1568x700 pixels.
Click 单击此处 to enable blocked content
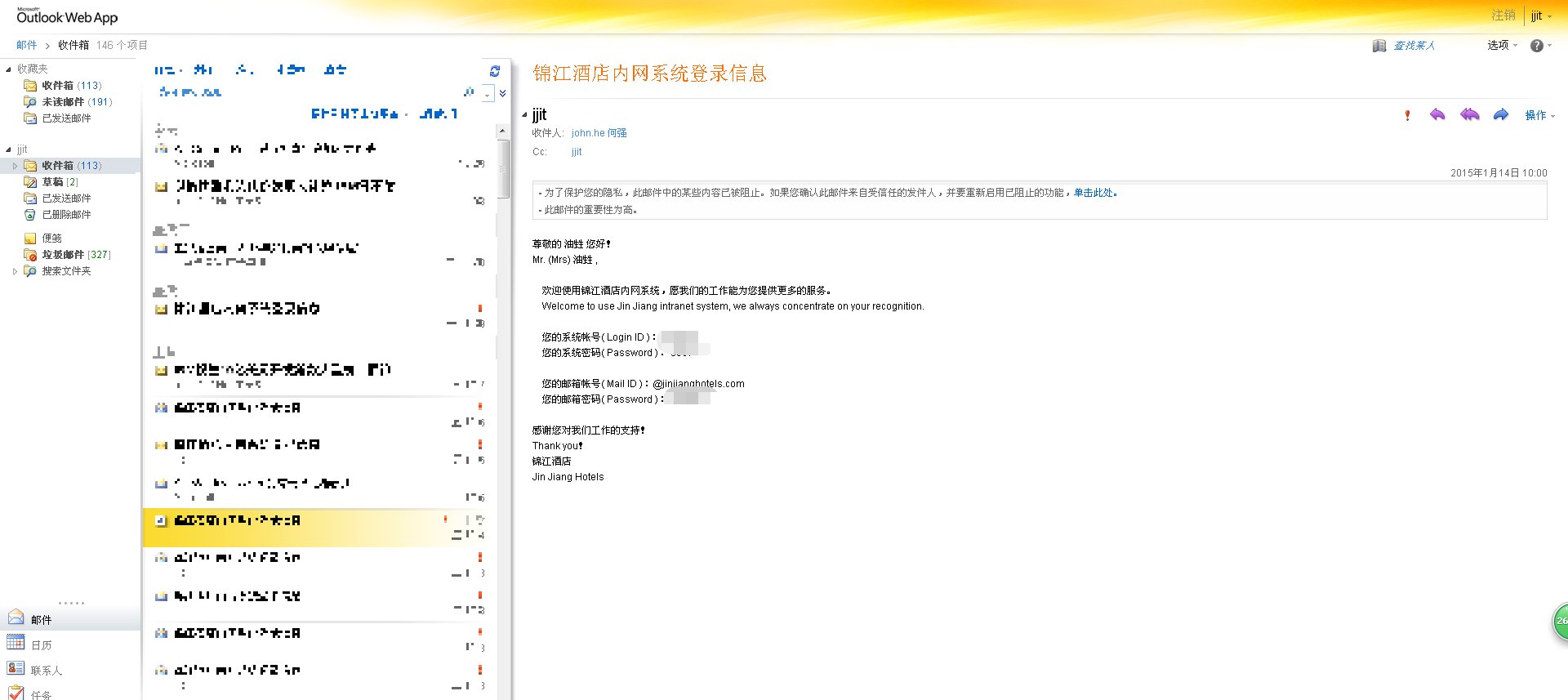click(1094, 193)
